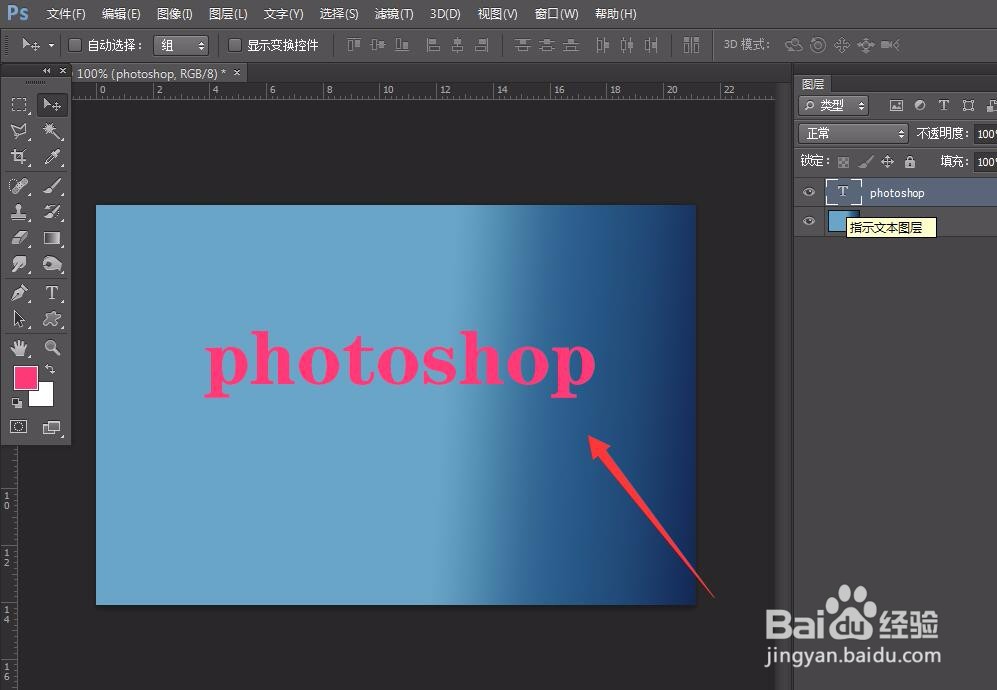Click the 3D roll mode icon
The height and width of the screenshot is (690, 997).
[x=818, y=45]
